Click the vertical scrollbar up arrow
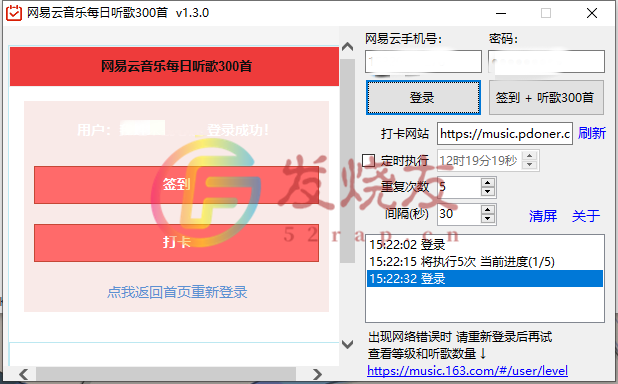This screenshot has width=618, height=384. (x=347, y=47)
